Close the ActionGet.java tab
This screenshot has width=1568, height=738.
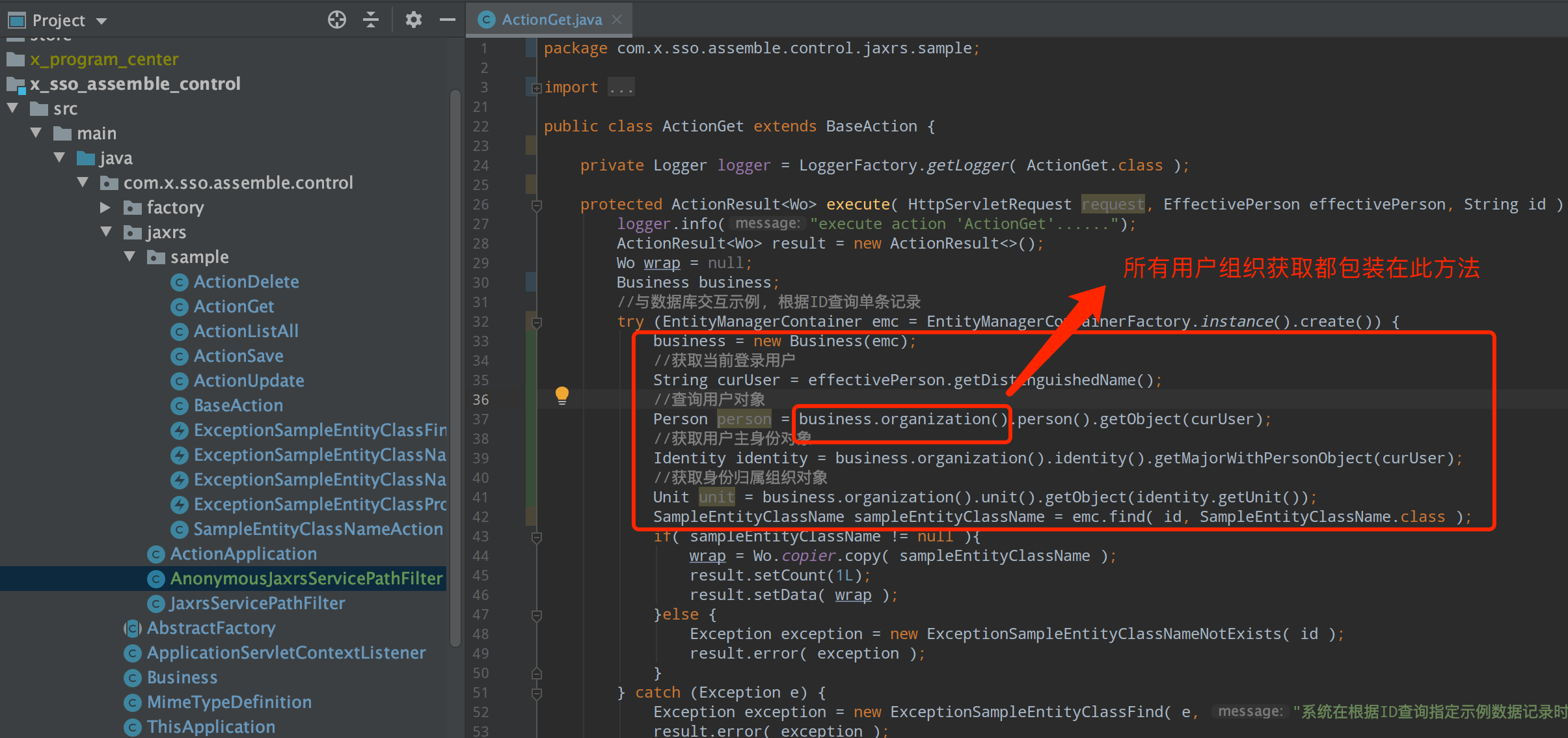point(617,20)
